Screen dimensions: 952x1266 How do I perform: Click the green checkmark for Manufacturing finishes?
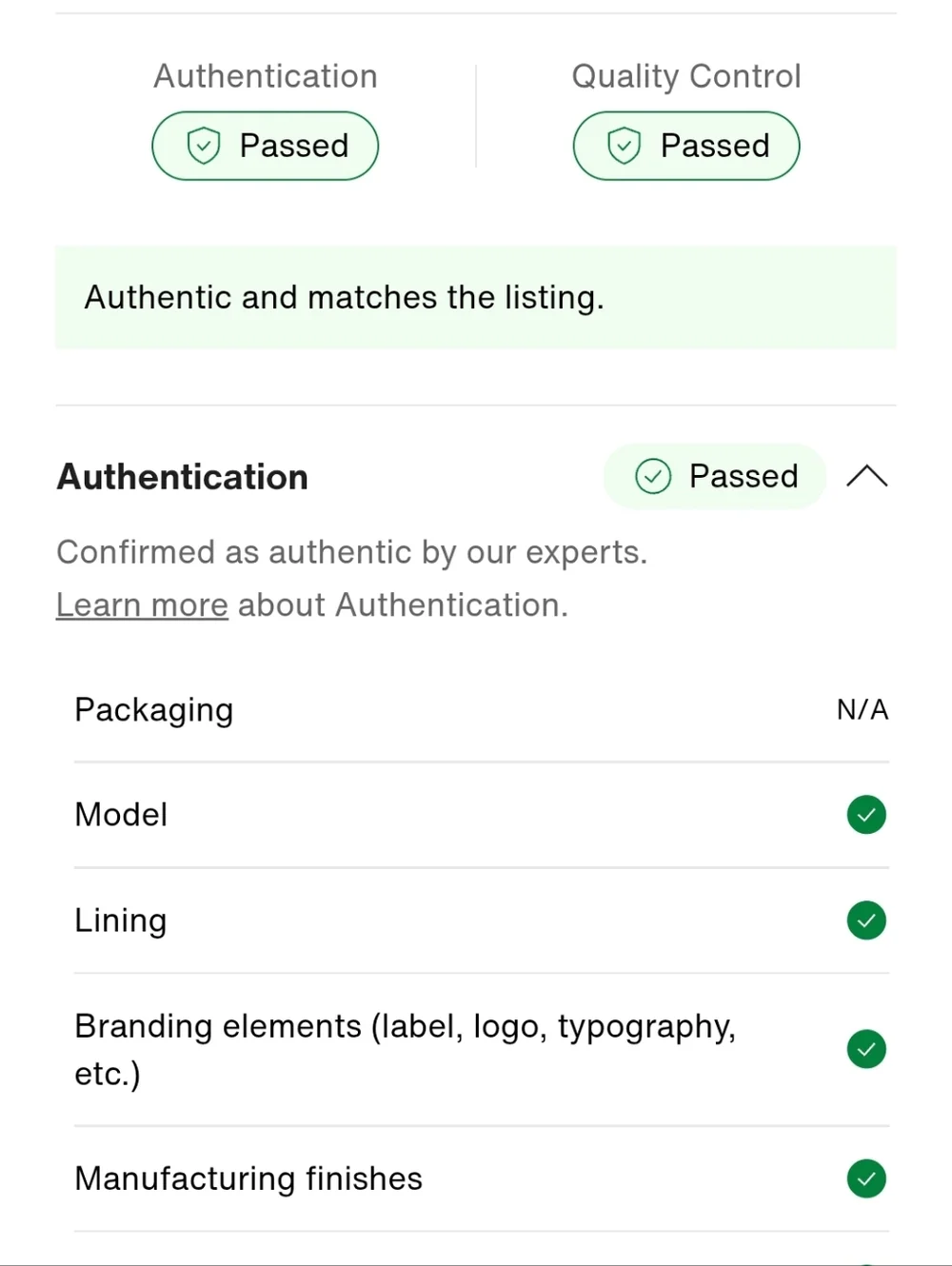[866, 1178]
